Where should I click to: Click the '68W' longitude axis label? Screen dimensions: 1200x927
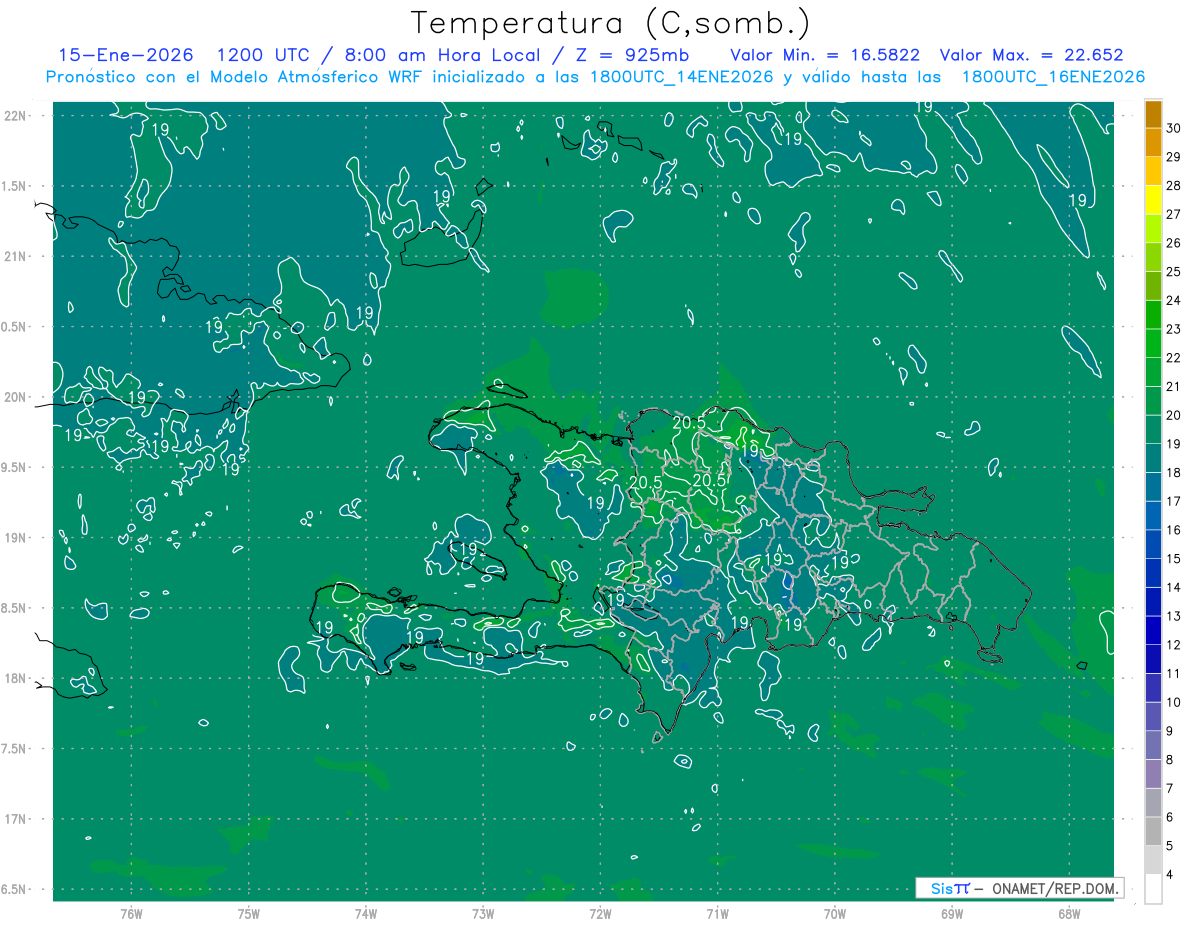[1069, 914]
